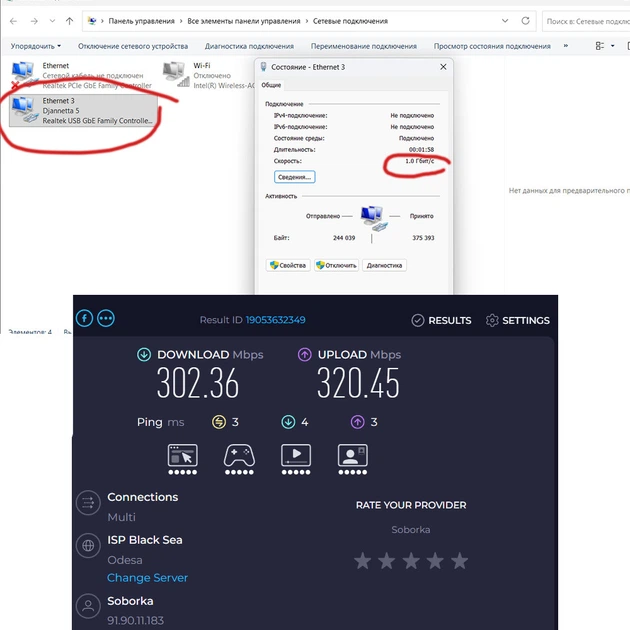This screenshot has width=630, height=630.
Task: Open Speedtest RESULTS page
Action: point(441,320)
